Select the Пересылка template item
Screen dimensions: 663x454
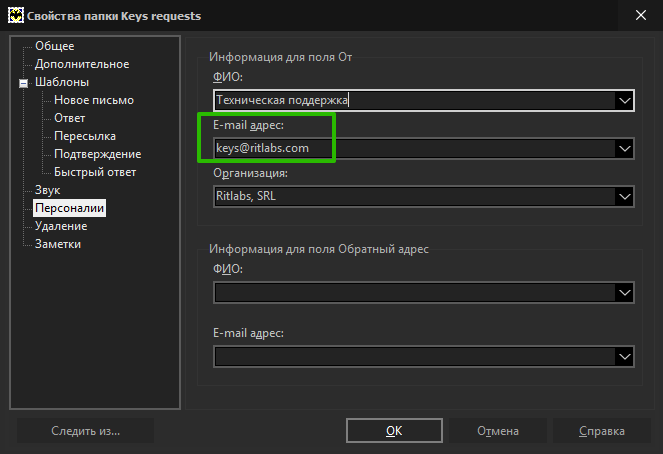pos(85,136)
